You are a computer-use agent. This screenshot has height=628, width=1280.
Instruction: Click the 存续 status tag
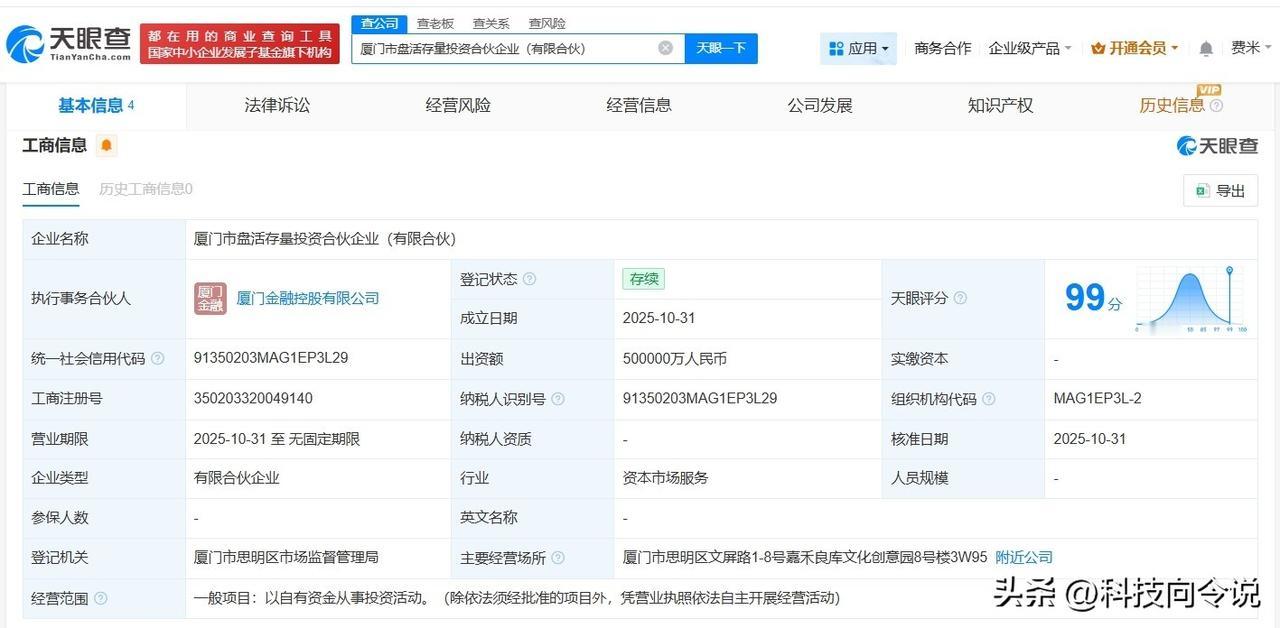643,279
